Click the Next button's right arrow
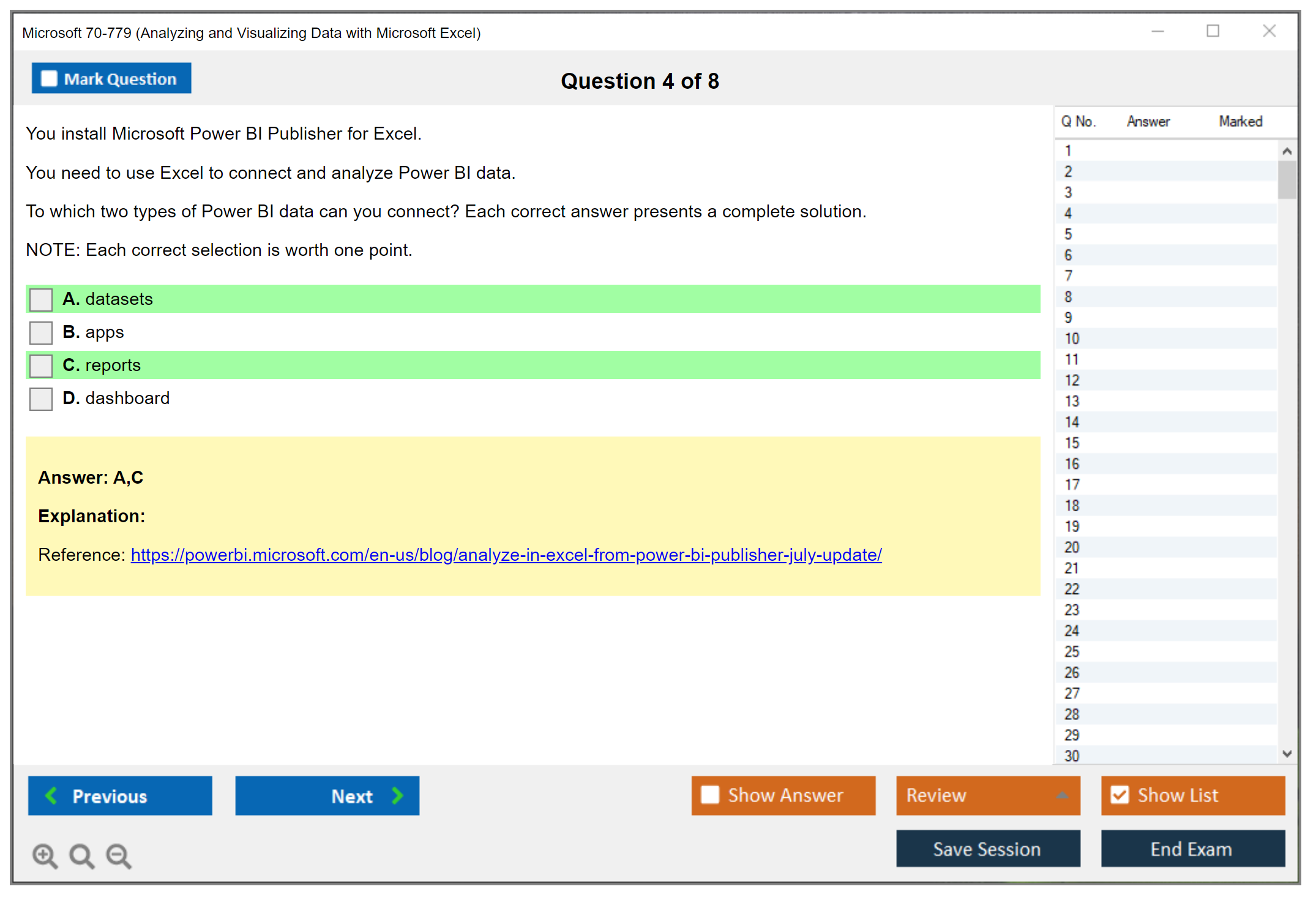Image resolution: width=1316 pixels, height=900 pixels. pos(397,795)
